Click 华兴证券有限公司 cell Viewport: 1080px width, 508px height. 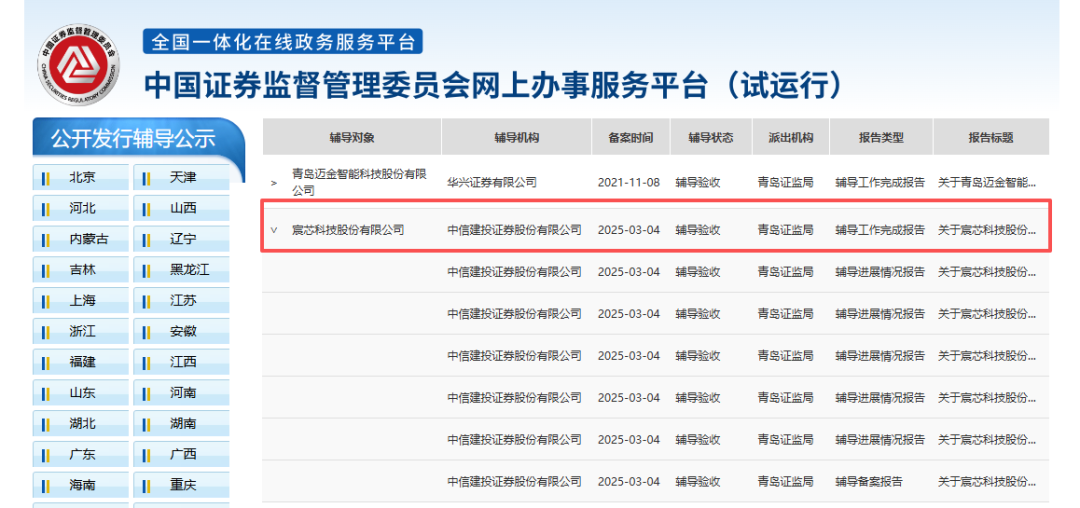[x=492, y=183]
